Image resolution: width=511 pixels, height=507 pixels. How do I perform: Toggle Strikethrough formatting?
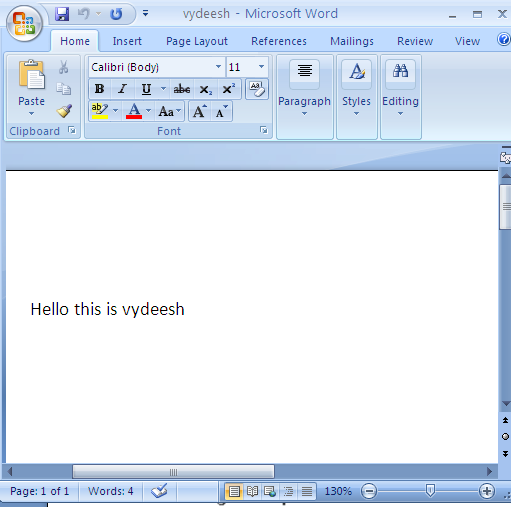pos(182,89)
